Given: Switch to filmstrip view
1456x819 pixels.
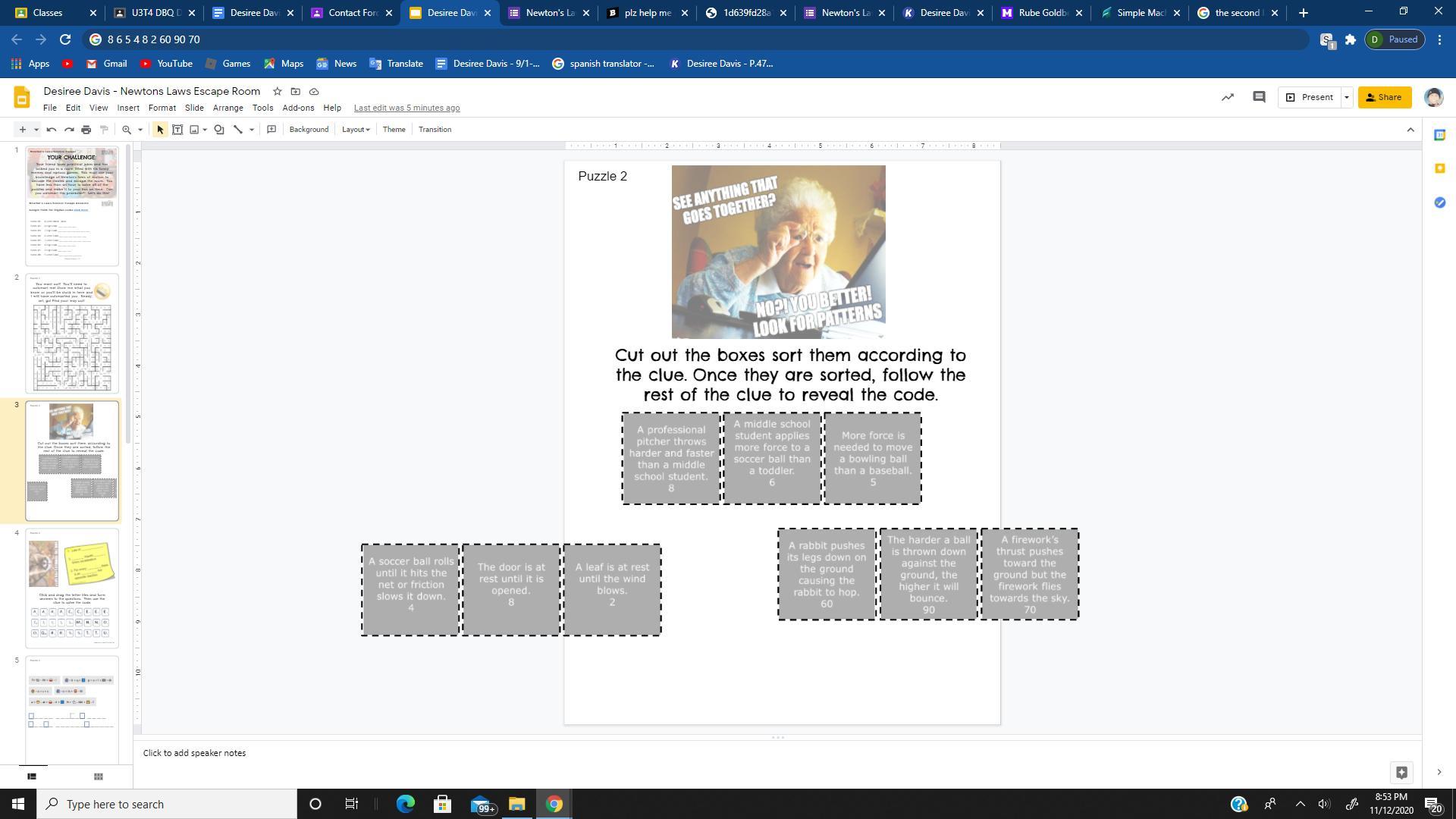Looking at the screenshot, I should (x=32, y=776).
